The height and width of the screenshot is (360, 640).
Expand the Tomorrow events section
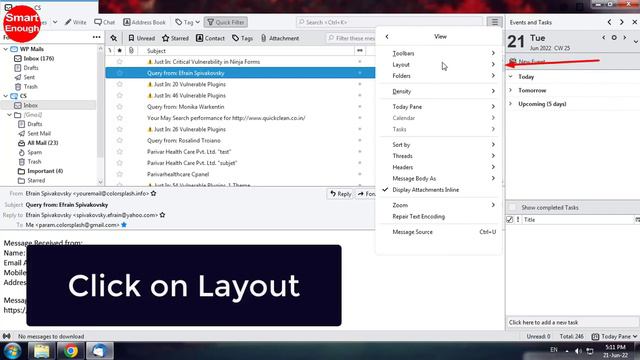click(511, 90)
